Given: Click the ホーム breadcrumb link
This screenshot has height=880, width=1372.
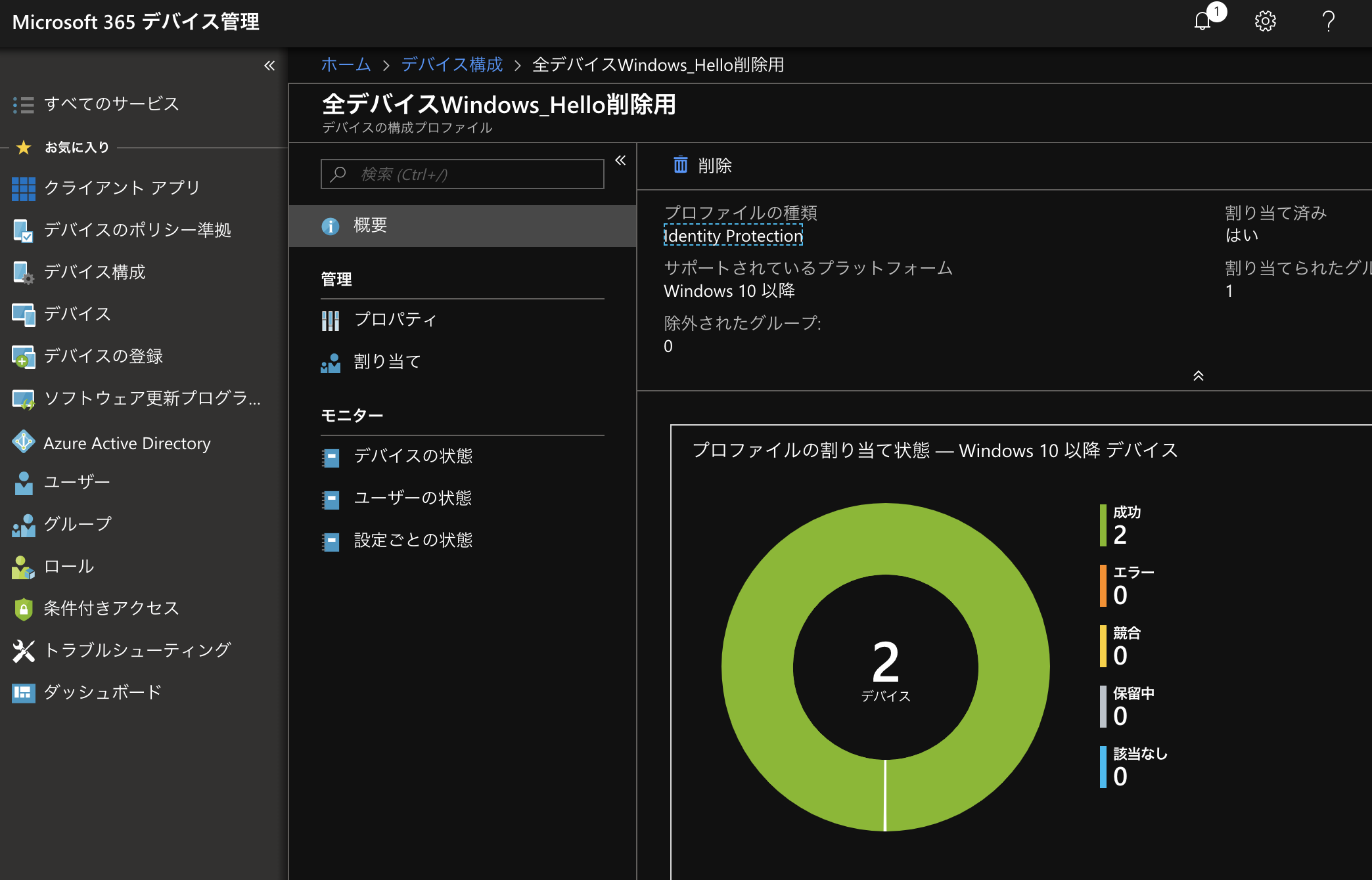Looking at the screenshot, I should tap(346, 65).
